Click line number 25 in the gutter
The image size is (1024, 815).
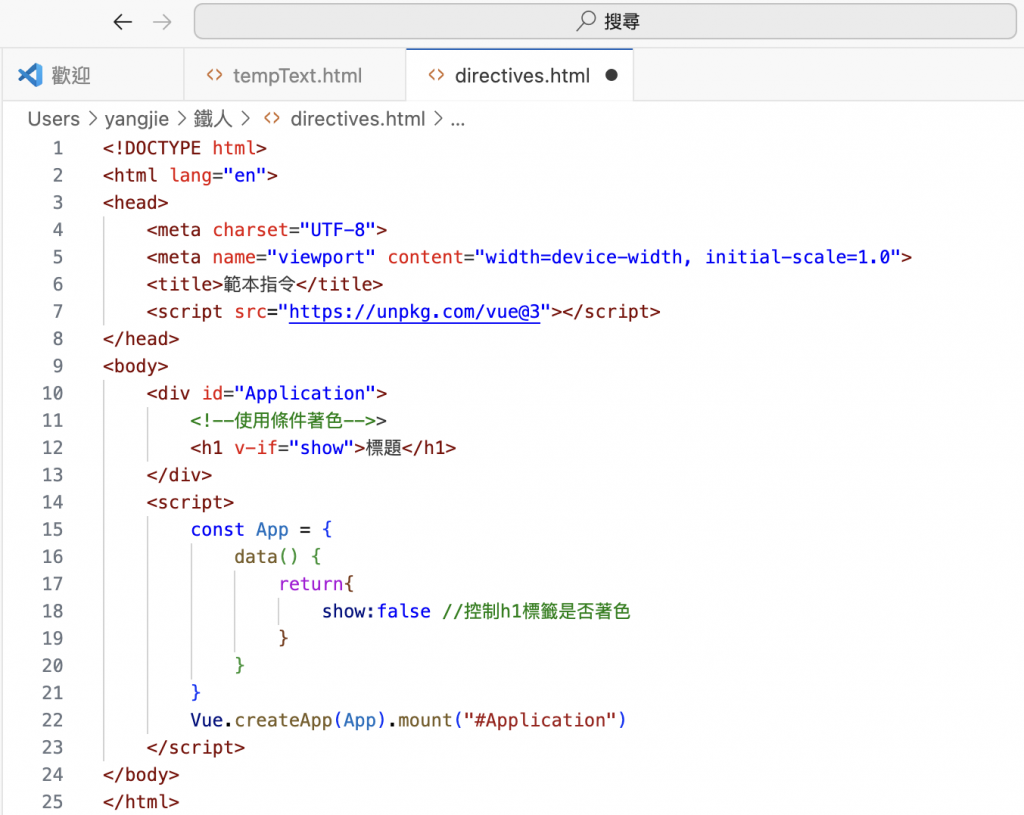(x=53, y=802)
